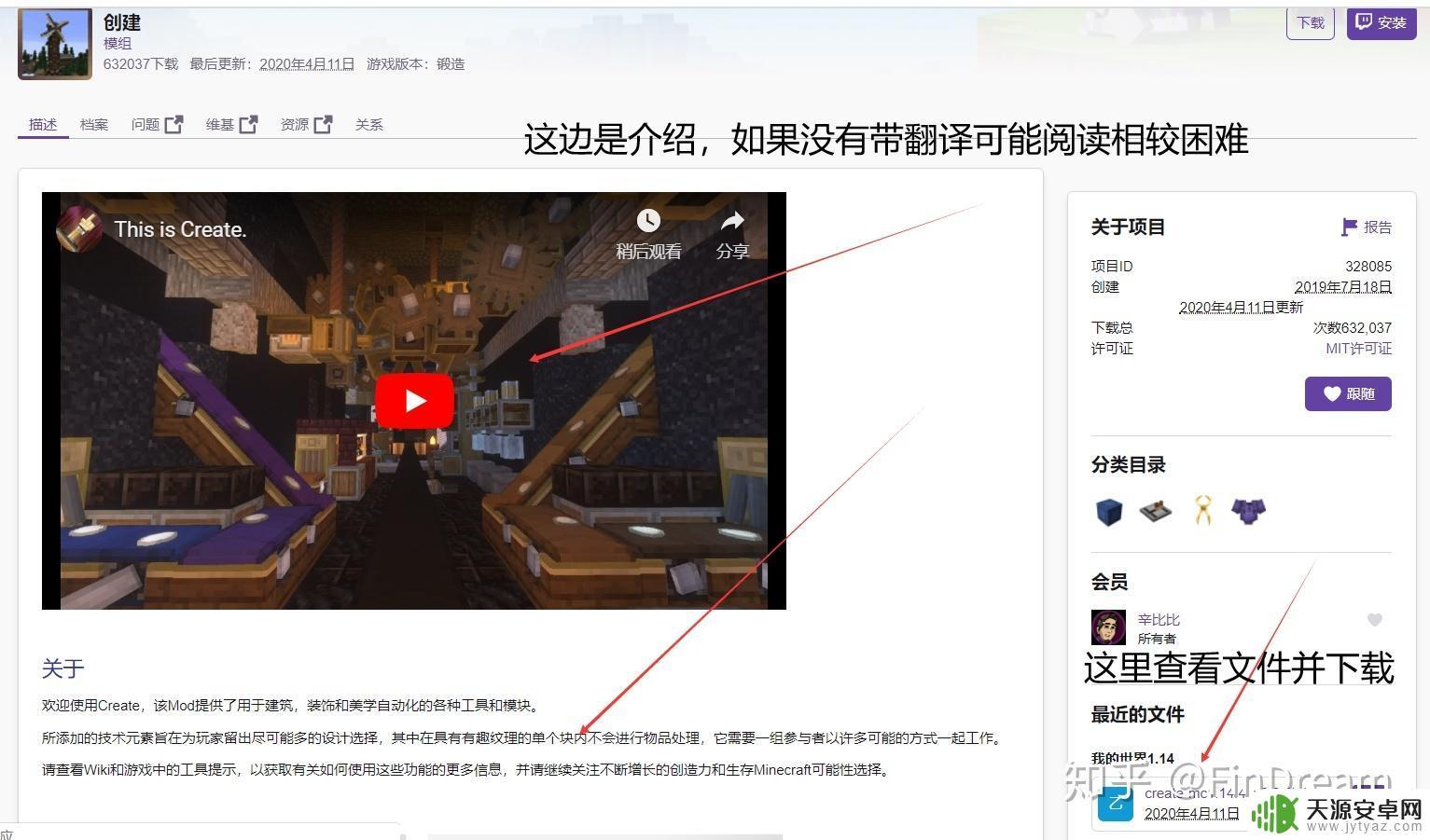1430x840 pixels.
Task: Open the 描述 description tab
Action: 43,124
